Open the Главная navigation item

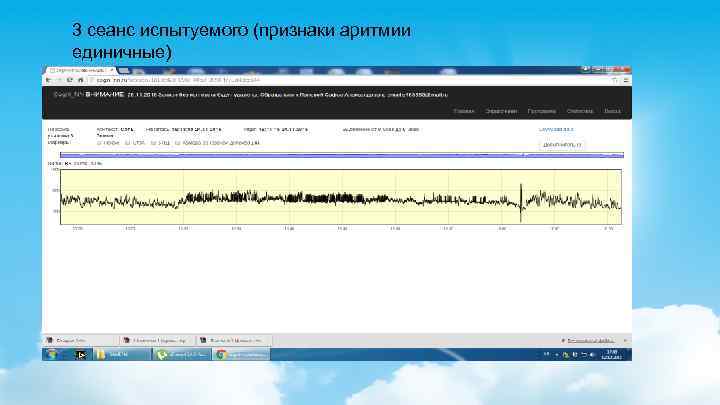464,111
